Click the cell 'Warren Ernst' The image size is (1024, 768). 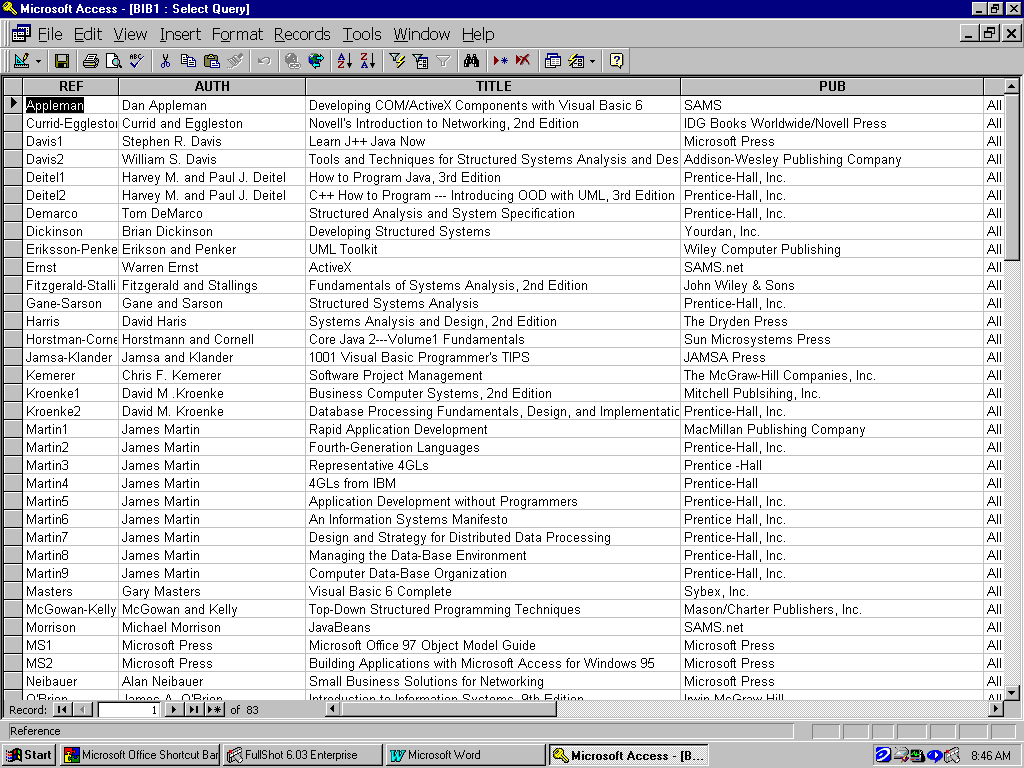212,267
